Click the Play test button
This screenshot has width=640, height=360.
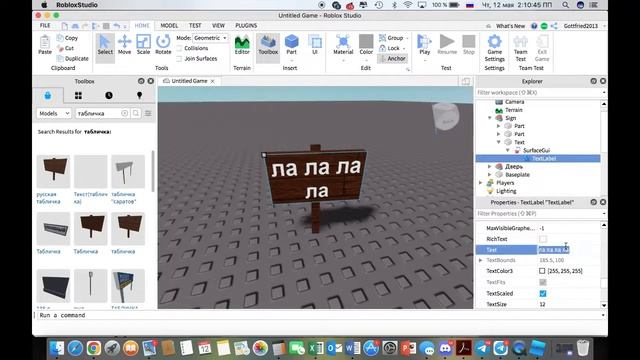point(424,45)
